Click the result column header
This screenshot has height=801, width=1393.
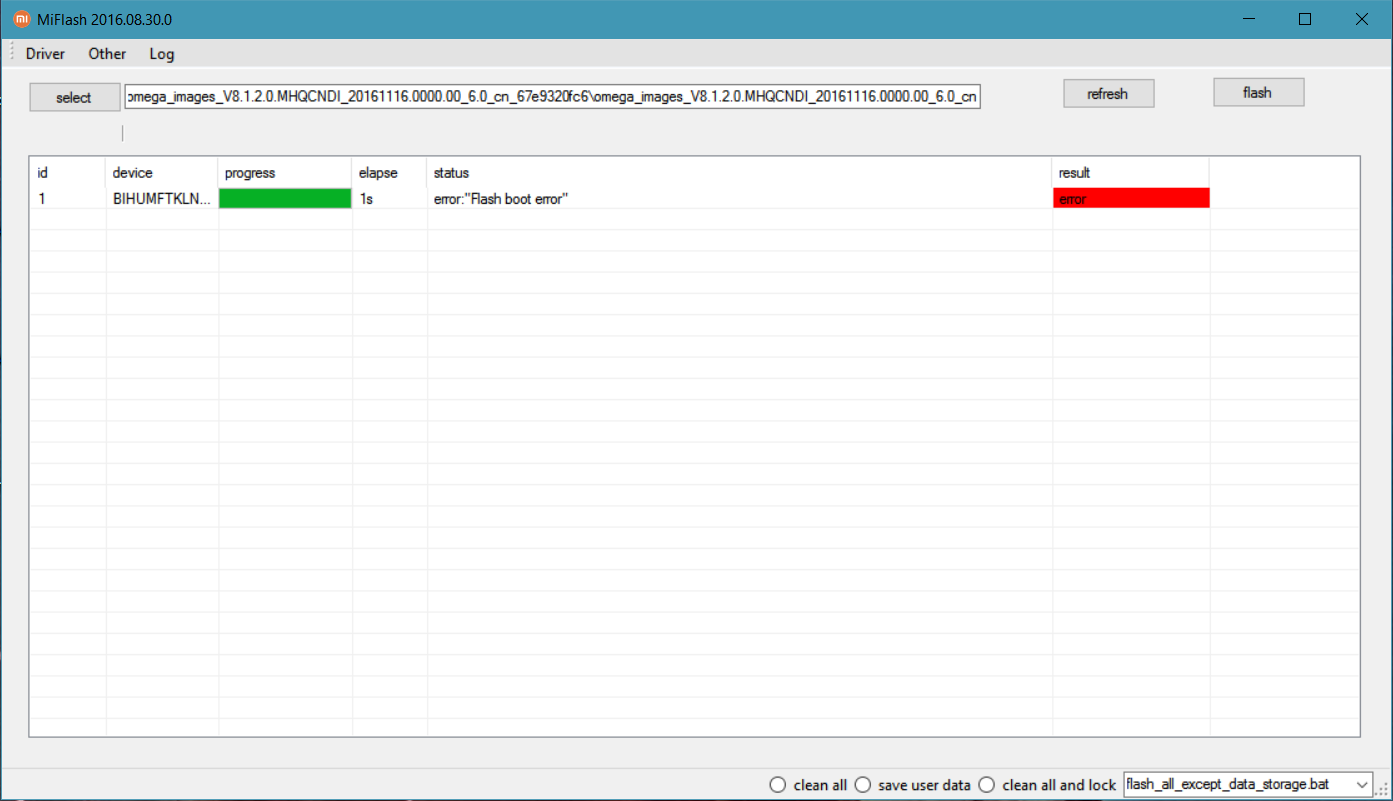coord(1131,173)
